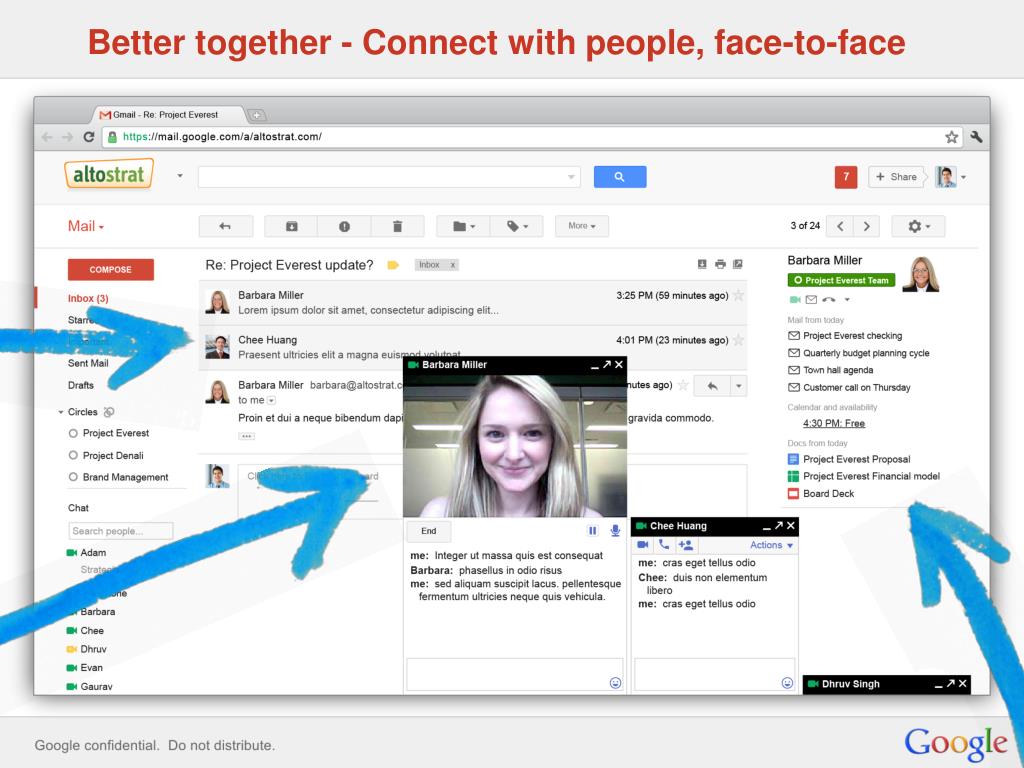1024x768 pixels.
Task: Start video call with Barbara in sidebar
Action: 795,300
